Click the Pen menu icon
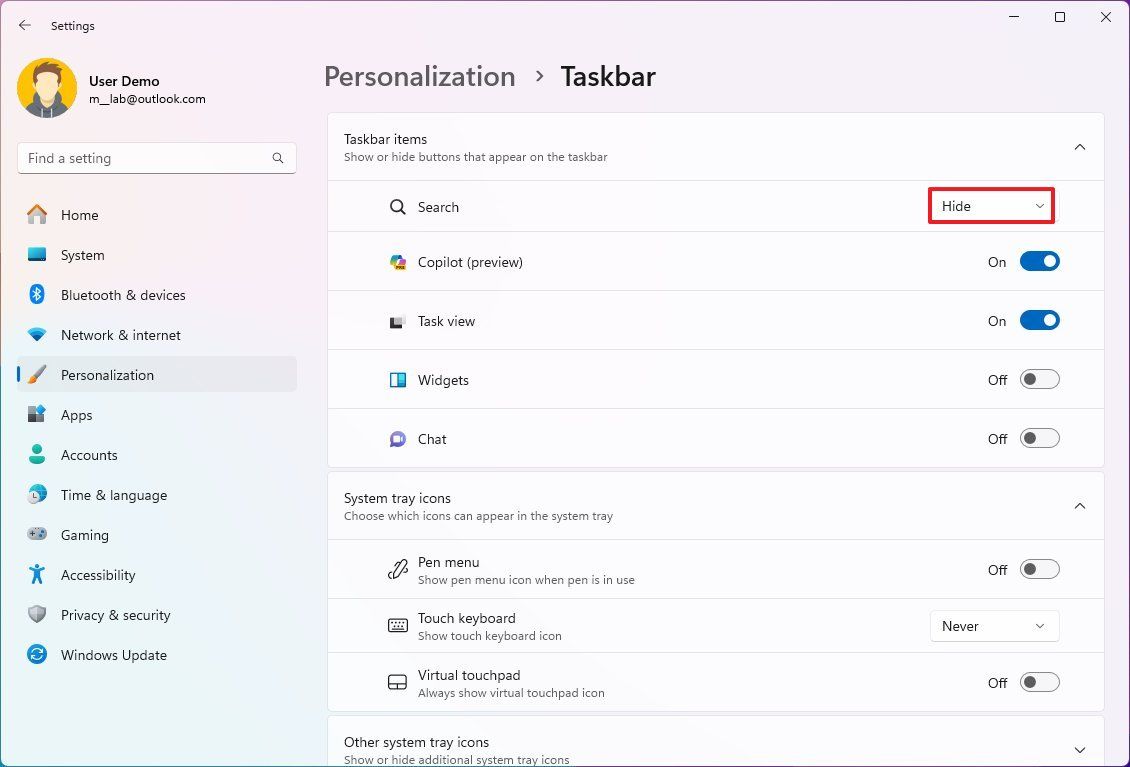The image size is (1130, 767). pyautogui.click(x=398, y=568)
